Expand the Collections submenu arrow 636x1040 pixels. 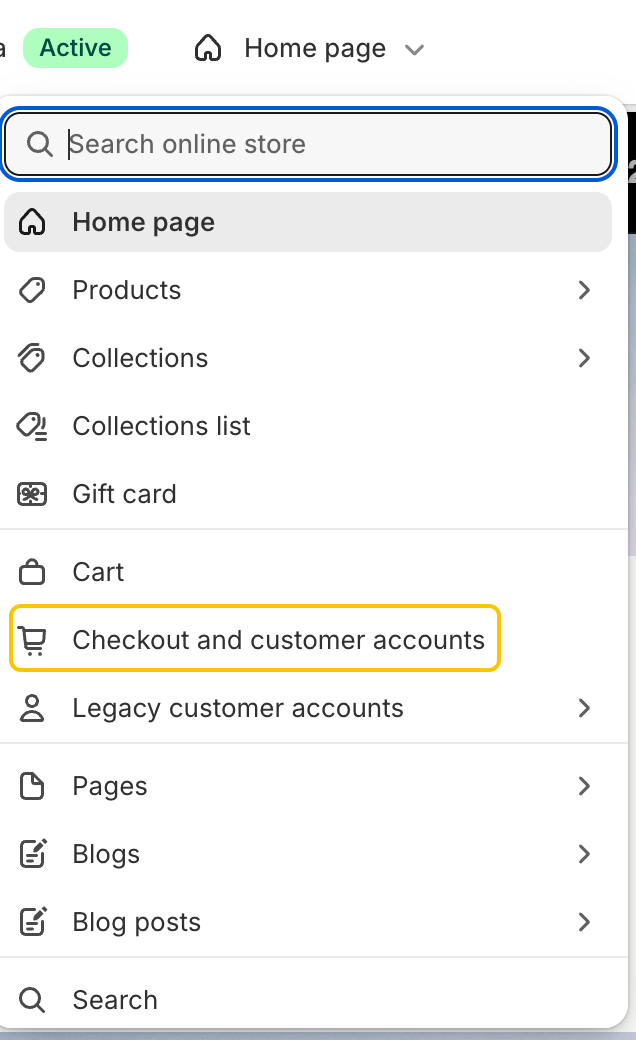point(584,358)
